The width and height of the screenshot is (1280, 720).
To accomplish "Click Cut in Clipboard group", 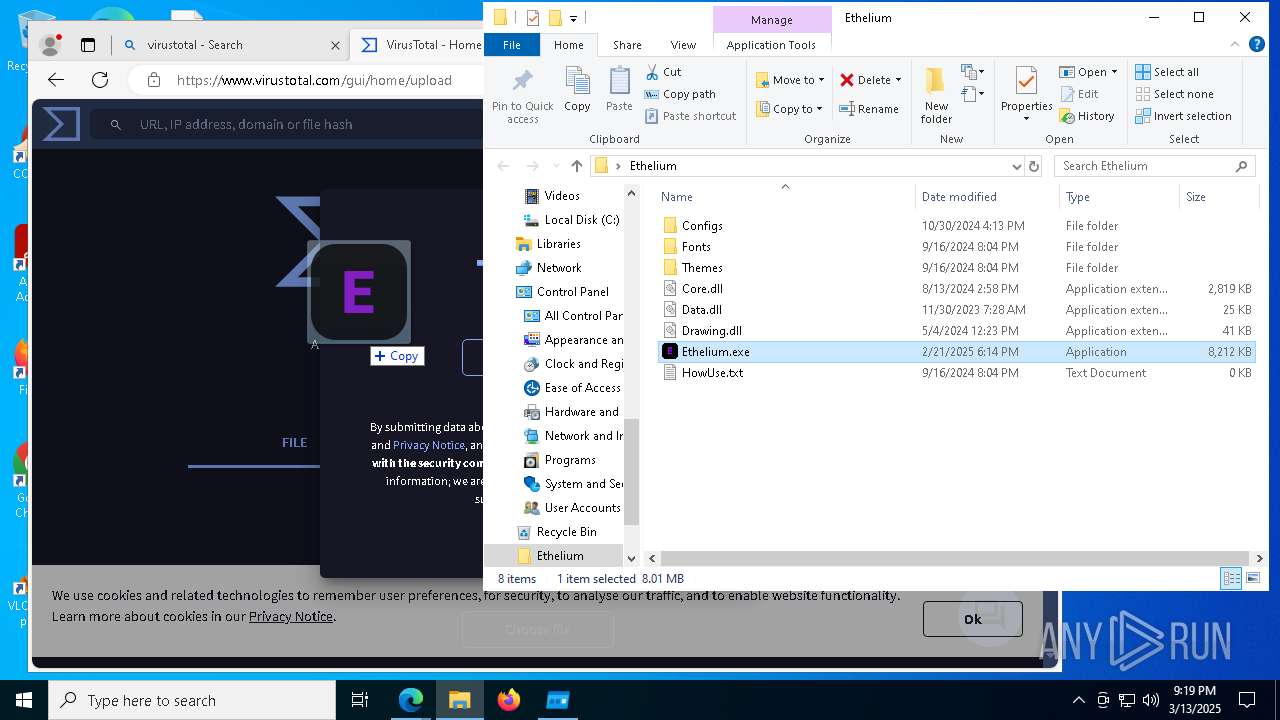I will coord(664,72).
